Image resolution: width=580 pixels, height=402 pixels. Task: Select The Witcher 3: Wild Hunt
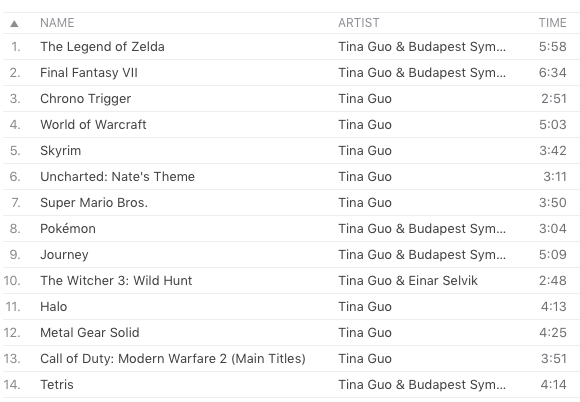coord(291,281)
